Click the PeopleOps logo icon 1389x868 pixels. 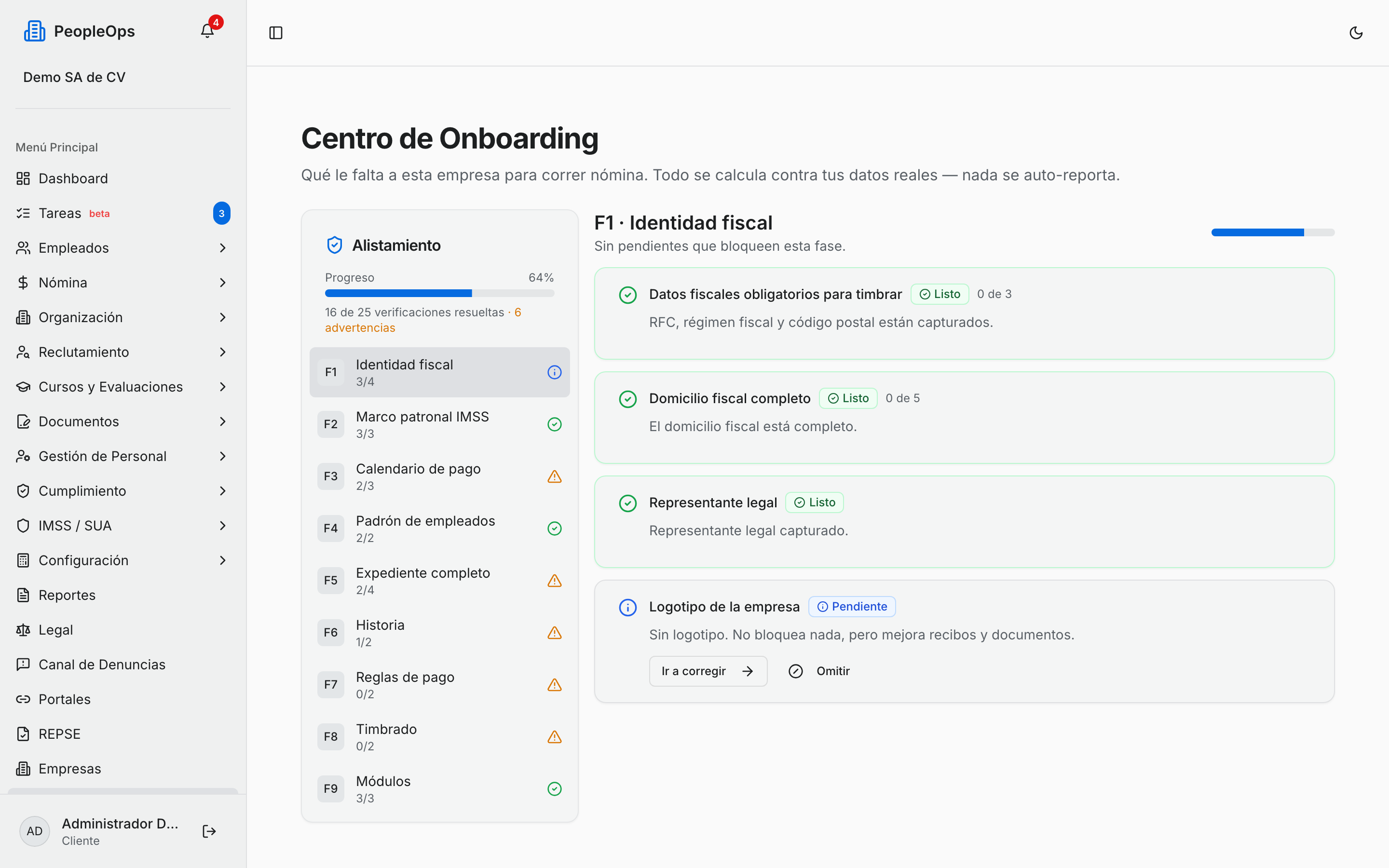pos(34,31)
